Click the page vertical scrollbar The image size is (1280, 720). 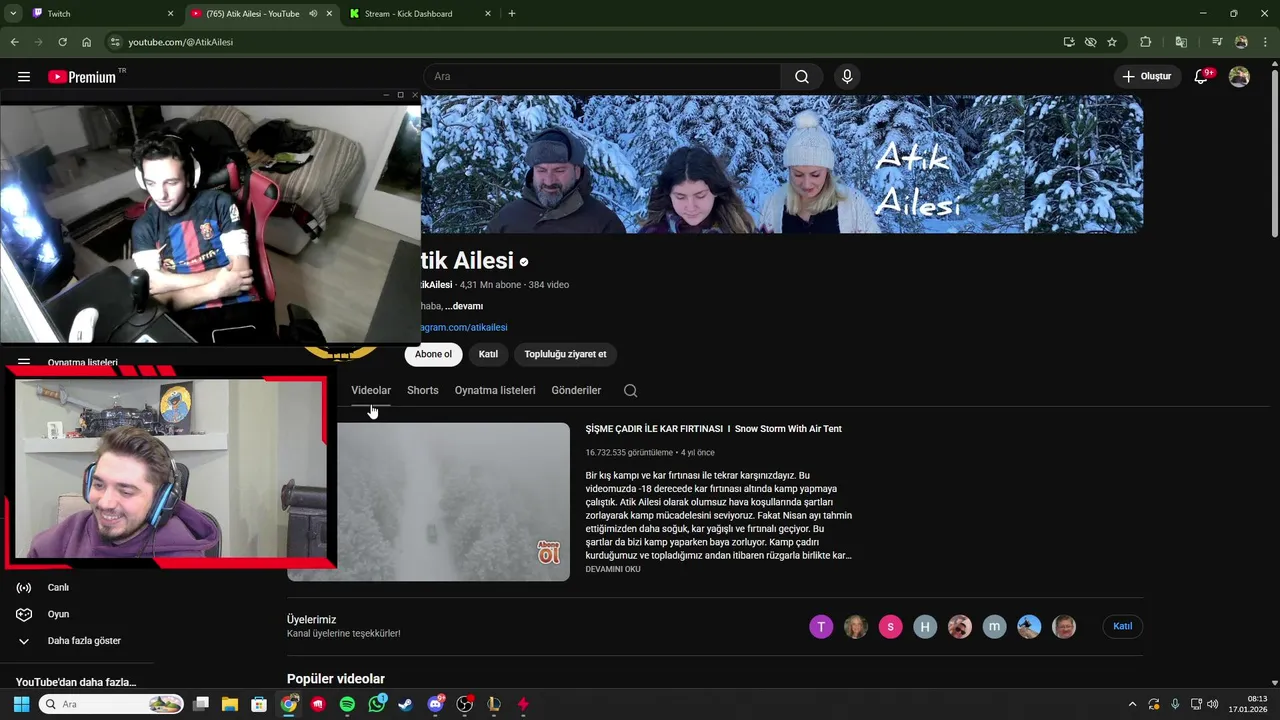[1274, 155]
